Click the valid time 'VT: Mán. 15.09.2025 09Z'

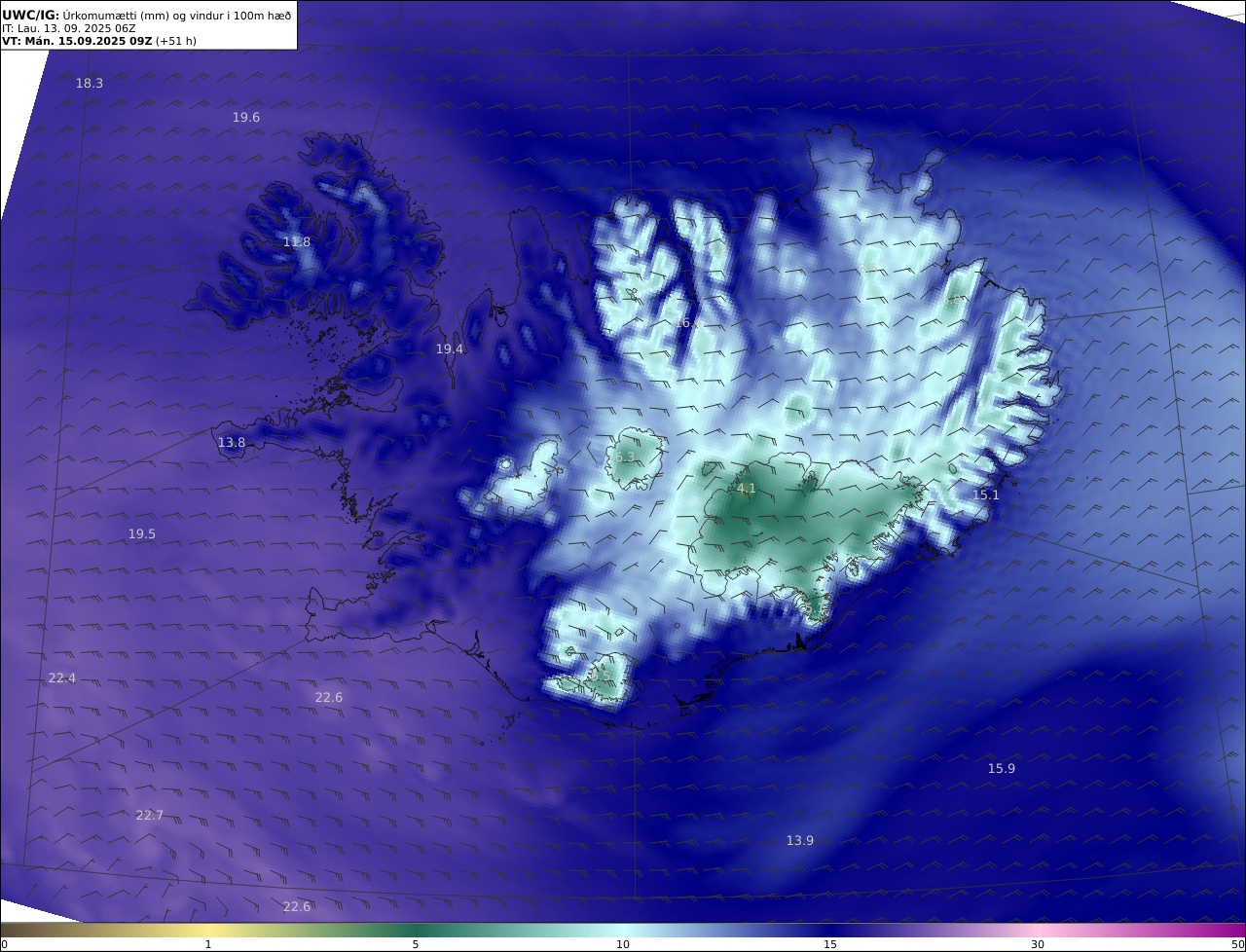[x=77, y=41]
